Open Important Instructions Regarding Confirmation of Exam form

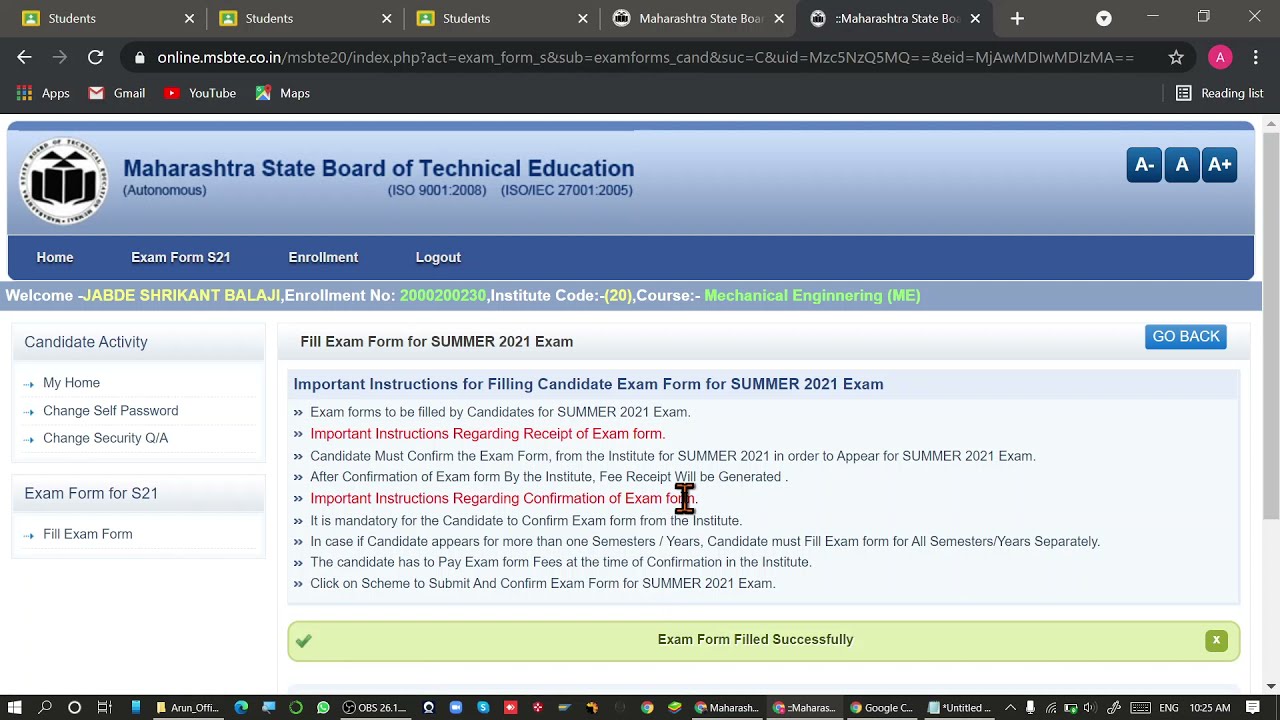pos(503,498)
